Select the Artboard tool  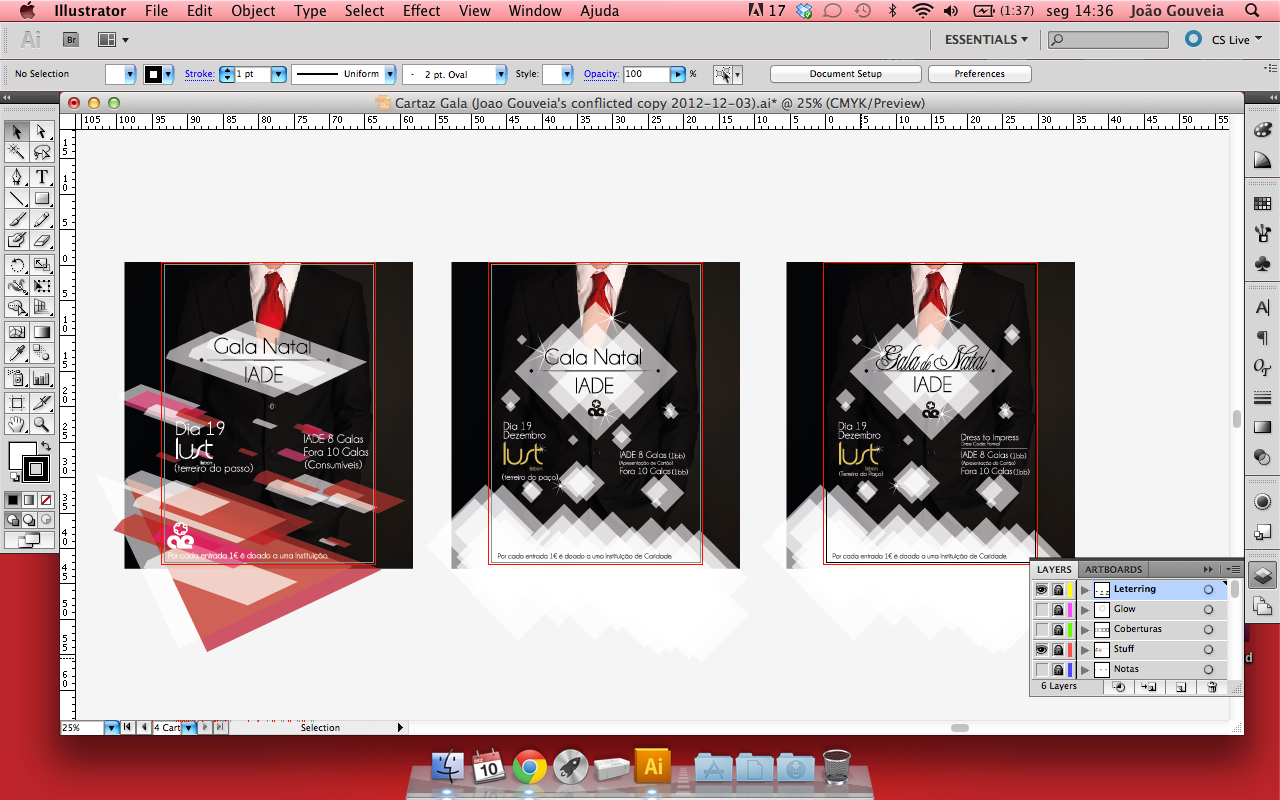click(17, 403)
